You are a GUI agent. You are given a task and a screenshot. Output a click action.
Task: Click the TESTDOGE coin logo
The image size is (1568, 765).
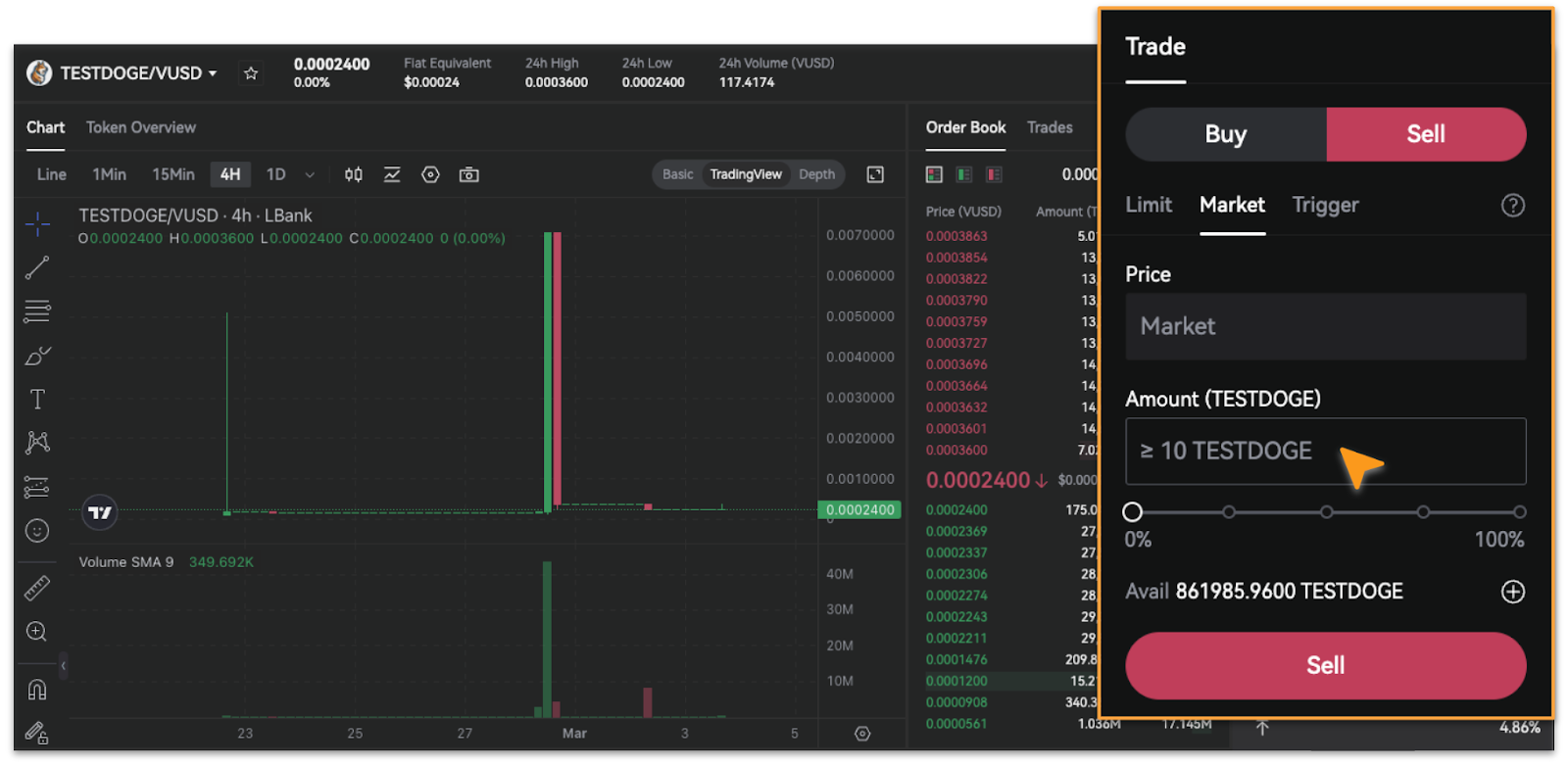coord(39,72)
